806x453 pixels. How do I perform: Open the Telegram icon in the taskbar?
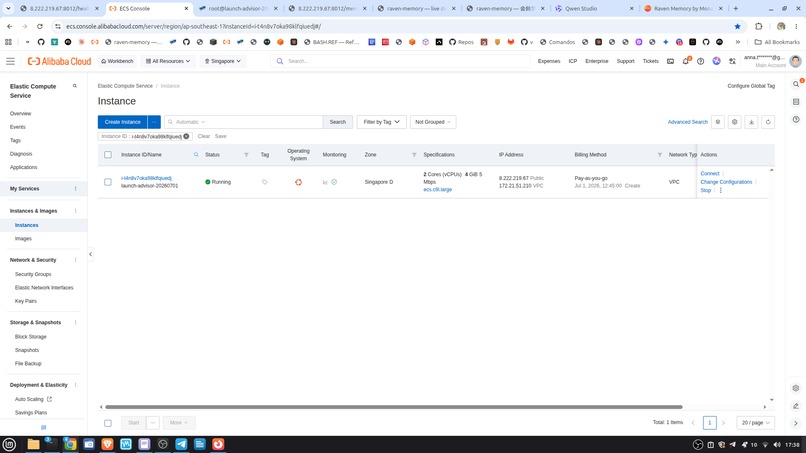point(181,444)
